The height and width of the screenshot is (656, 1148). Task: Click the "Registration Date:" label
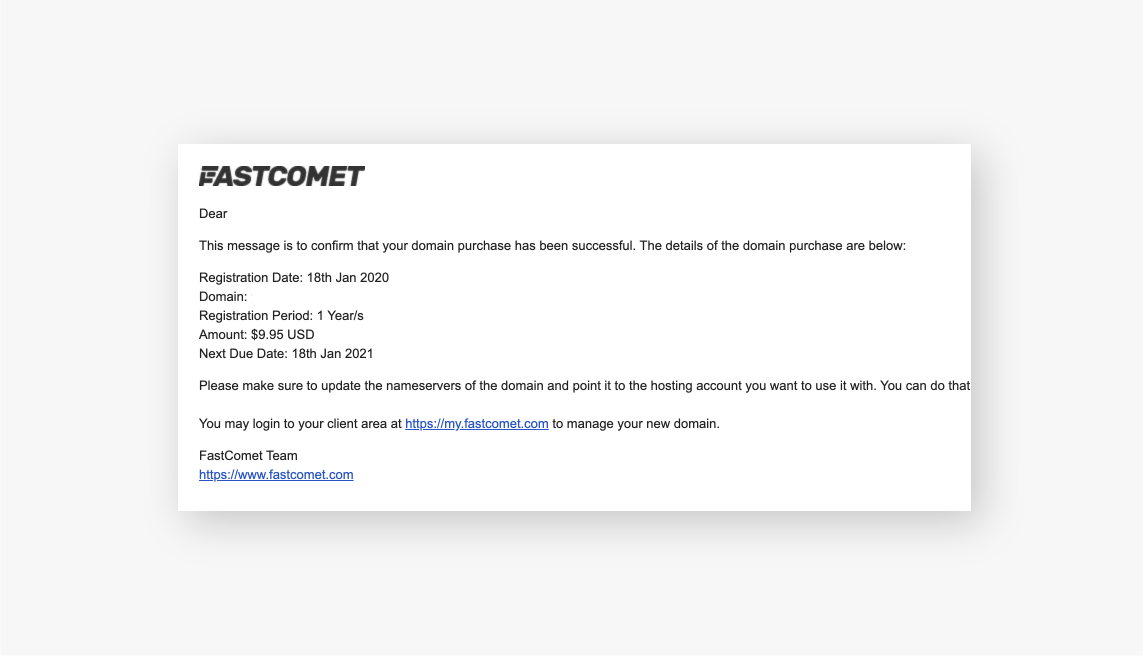click(251, 278)
